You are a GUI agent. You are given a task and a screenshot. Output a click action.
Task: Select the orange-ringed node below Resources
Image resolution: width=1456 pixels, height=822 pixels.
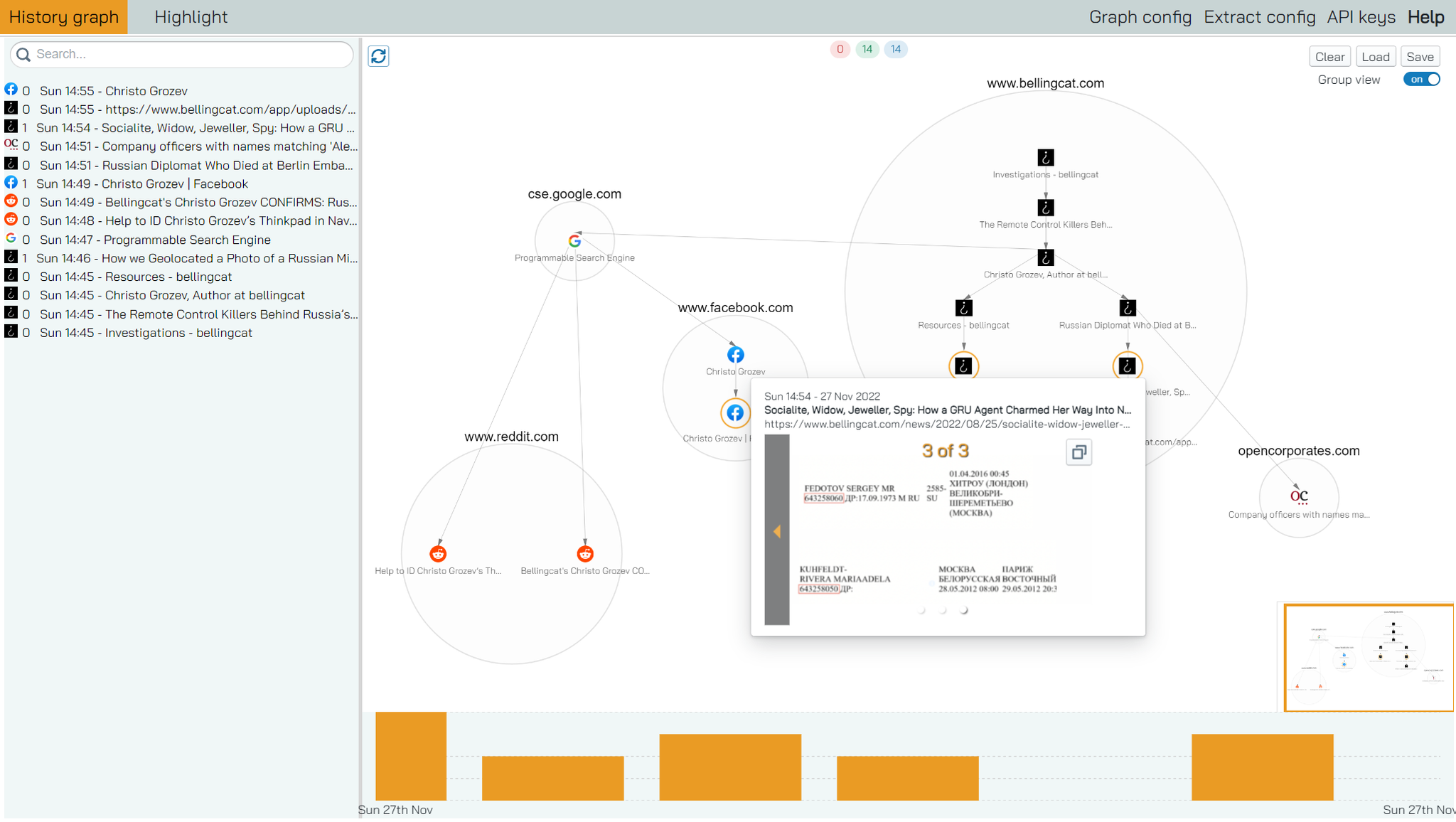pos(963,365)
